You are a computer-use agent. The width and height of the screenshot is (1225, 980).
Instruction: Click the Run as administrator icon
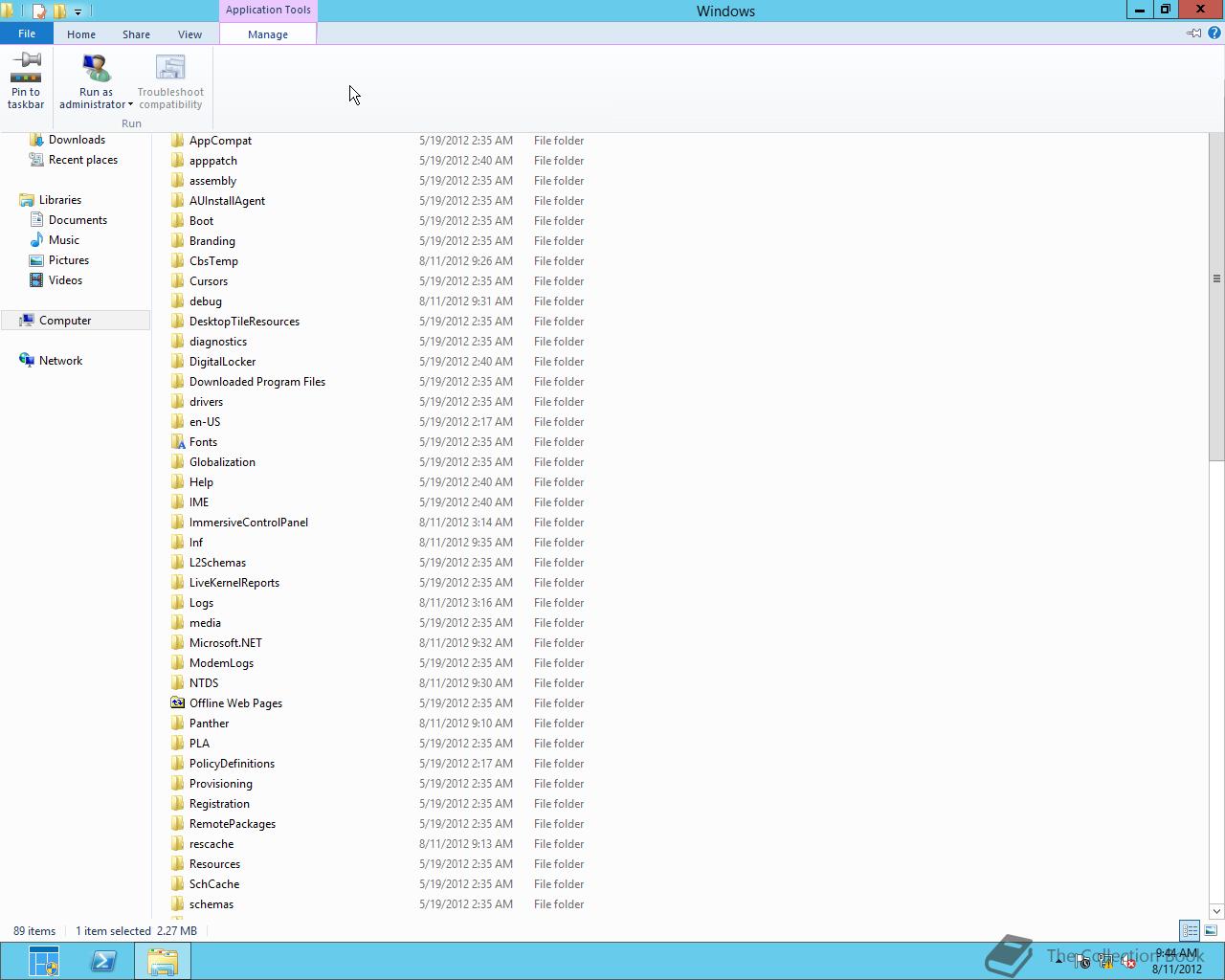tap(96, 68)
